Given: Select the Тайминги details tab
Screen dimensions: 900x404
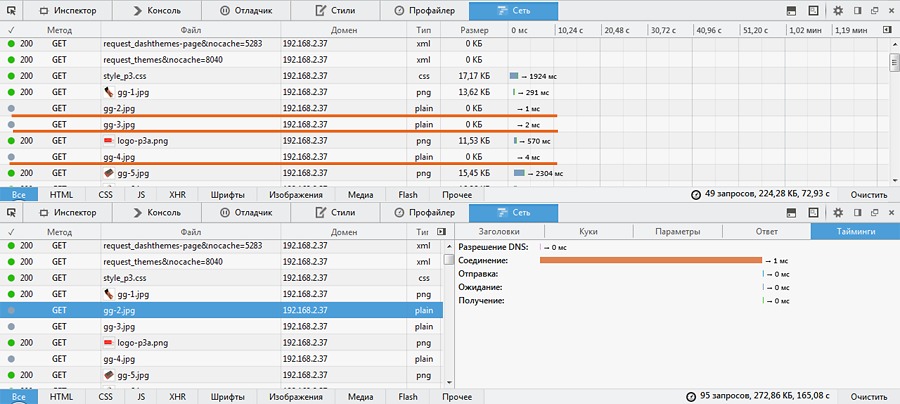Looking at the screenshot, I should point(855,232).
